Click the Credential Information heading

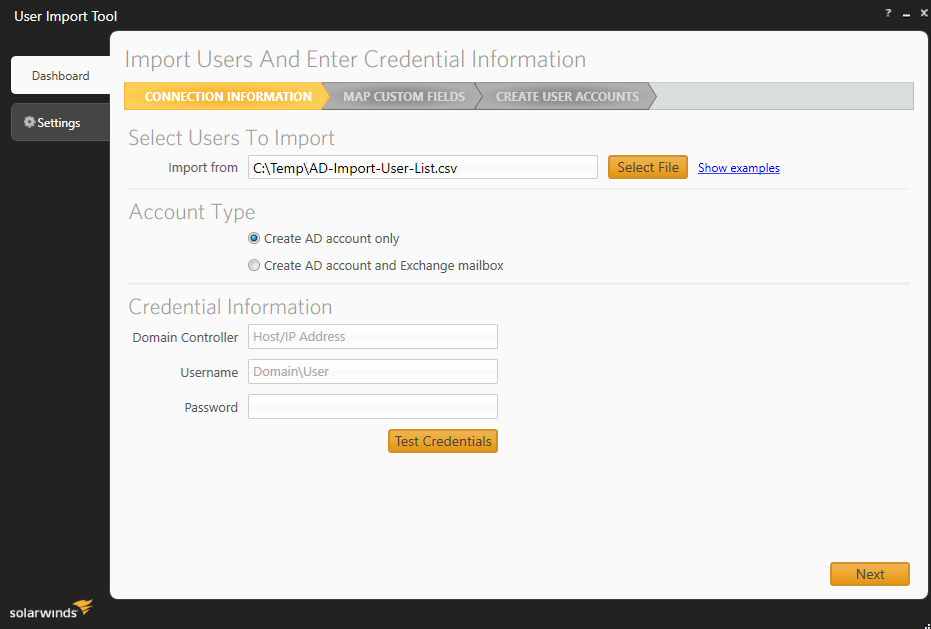coord(230,307)
